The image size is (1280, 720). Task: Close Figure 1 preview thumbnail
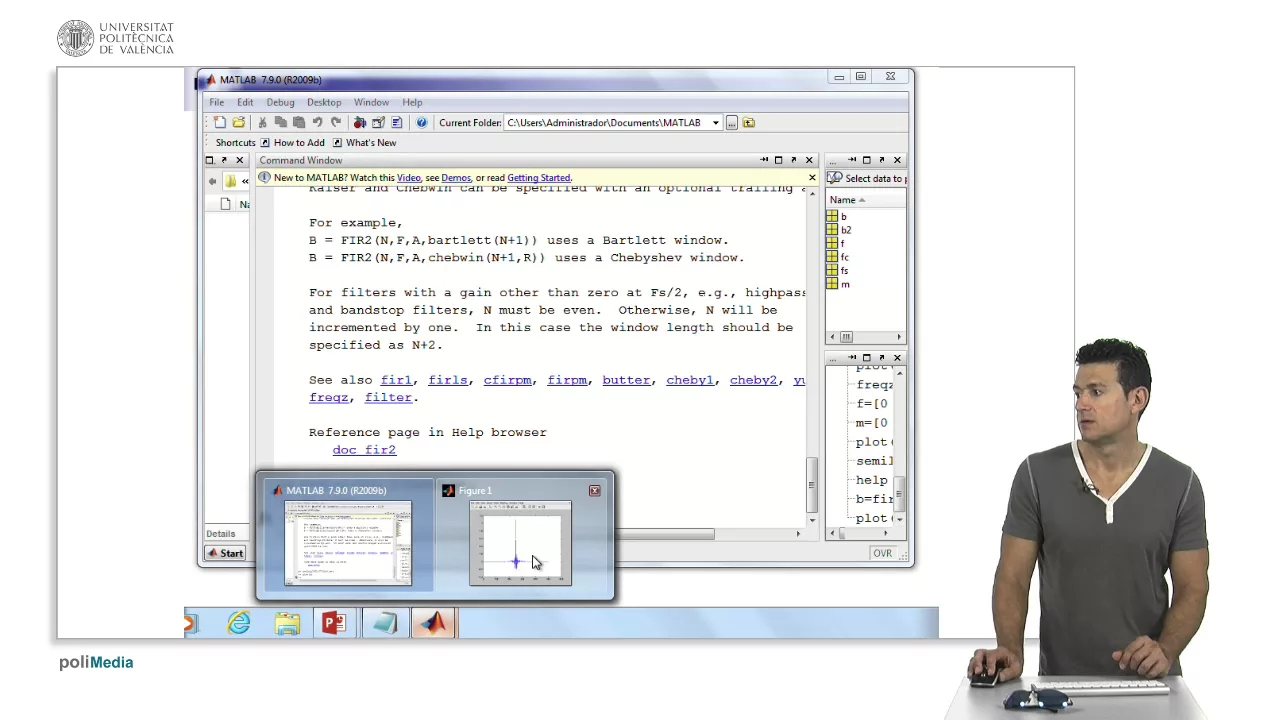coord(595,490)
